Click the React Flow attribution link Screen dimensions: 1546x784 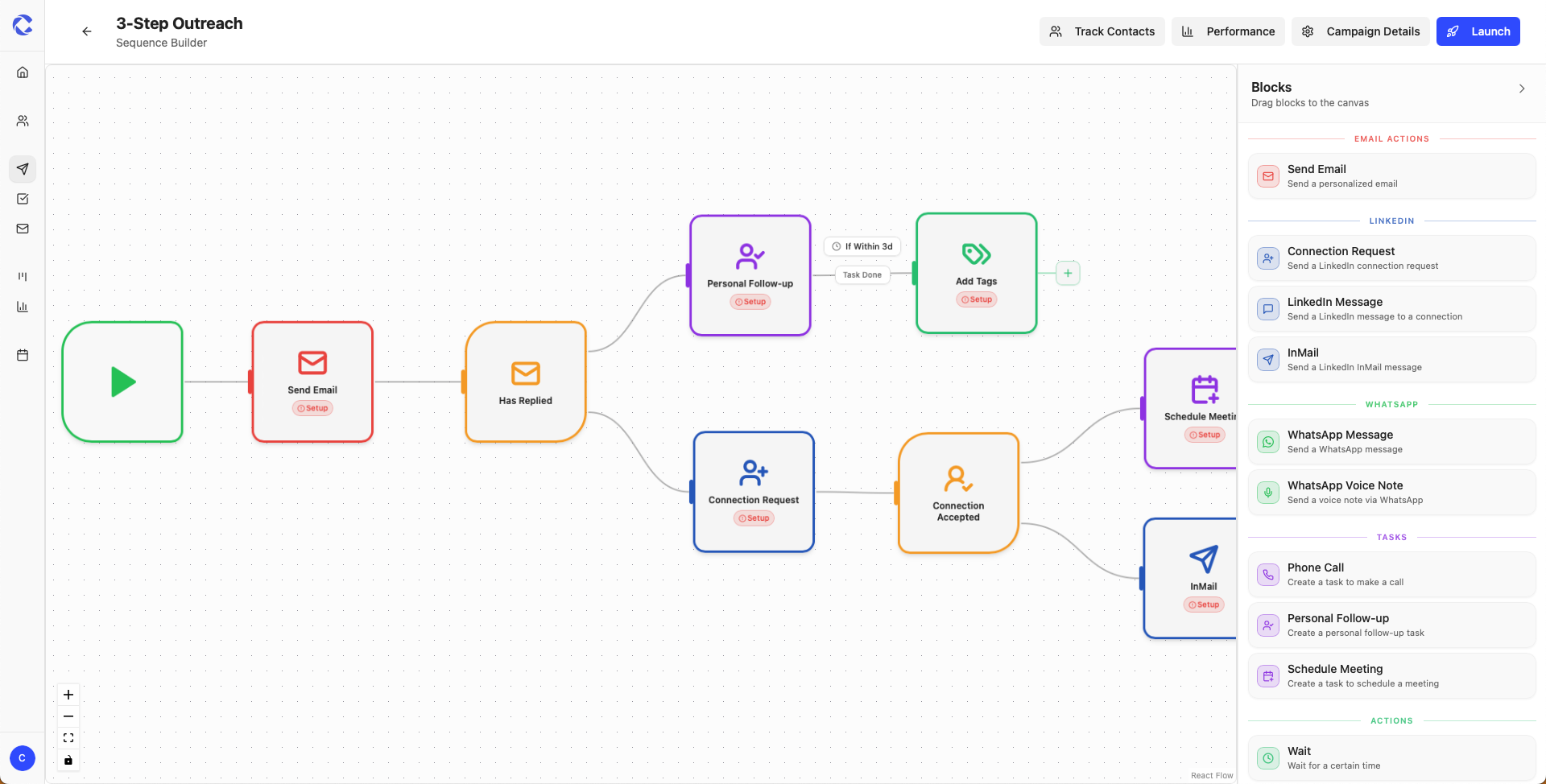(x=1212, y=775)
